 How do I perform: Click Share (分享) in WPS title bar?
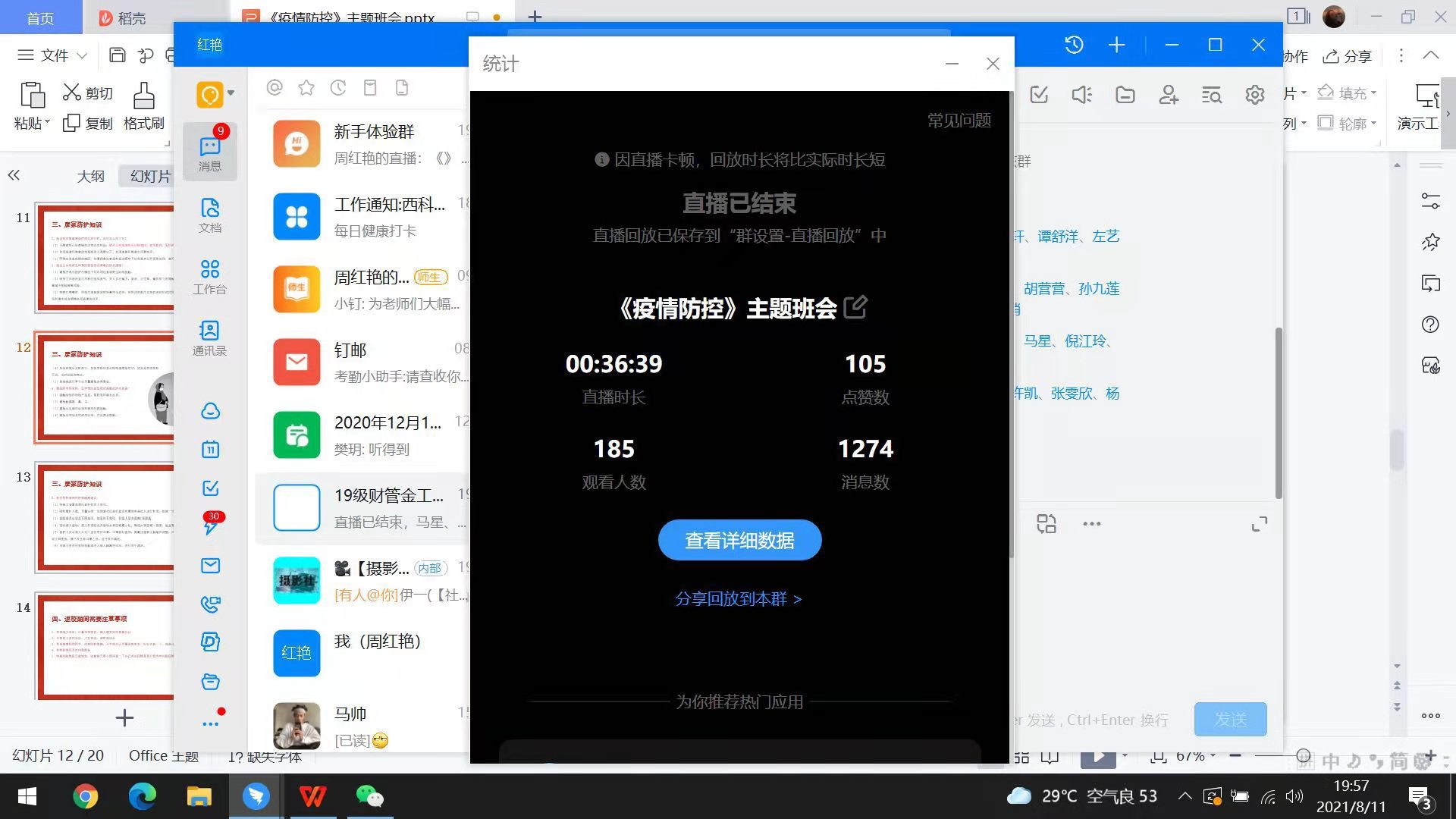click(1348, 56)
